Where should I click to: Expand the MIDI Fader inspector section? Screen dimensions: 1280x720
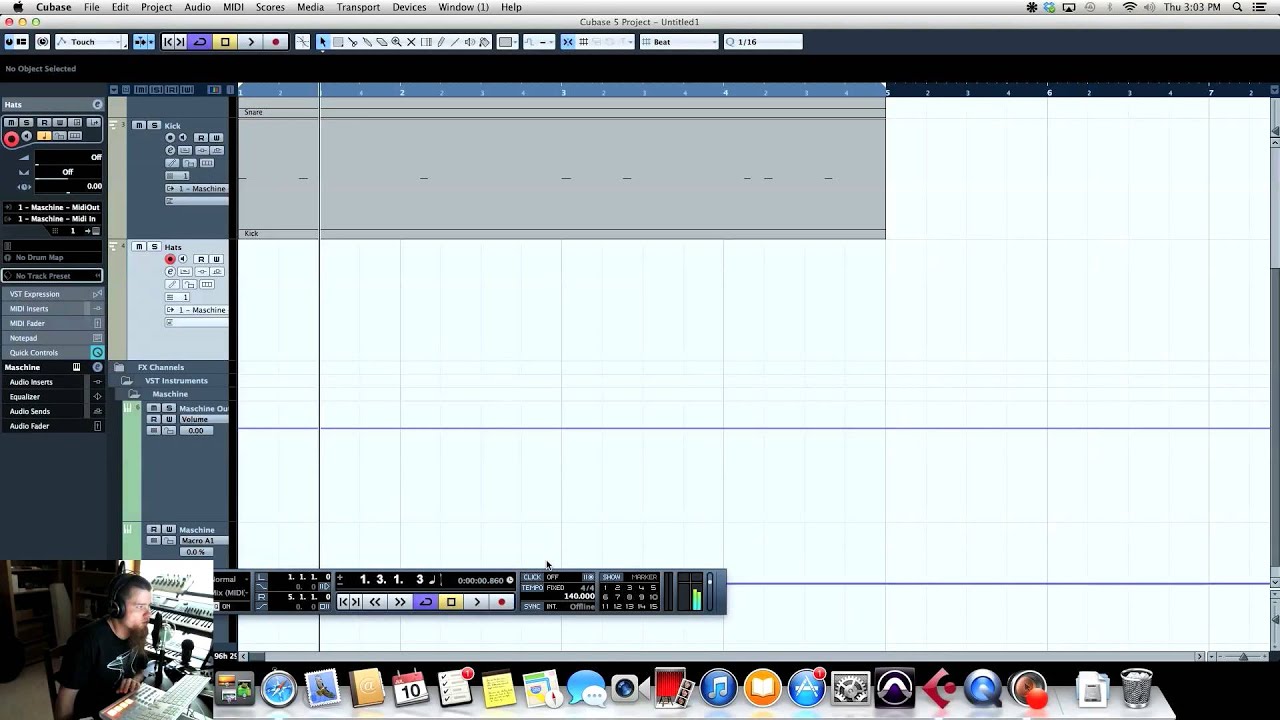pyautogui.click(x=52, y=323)
